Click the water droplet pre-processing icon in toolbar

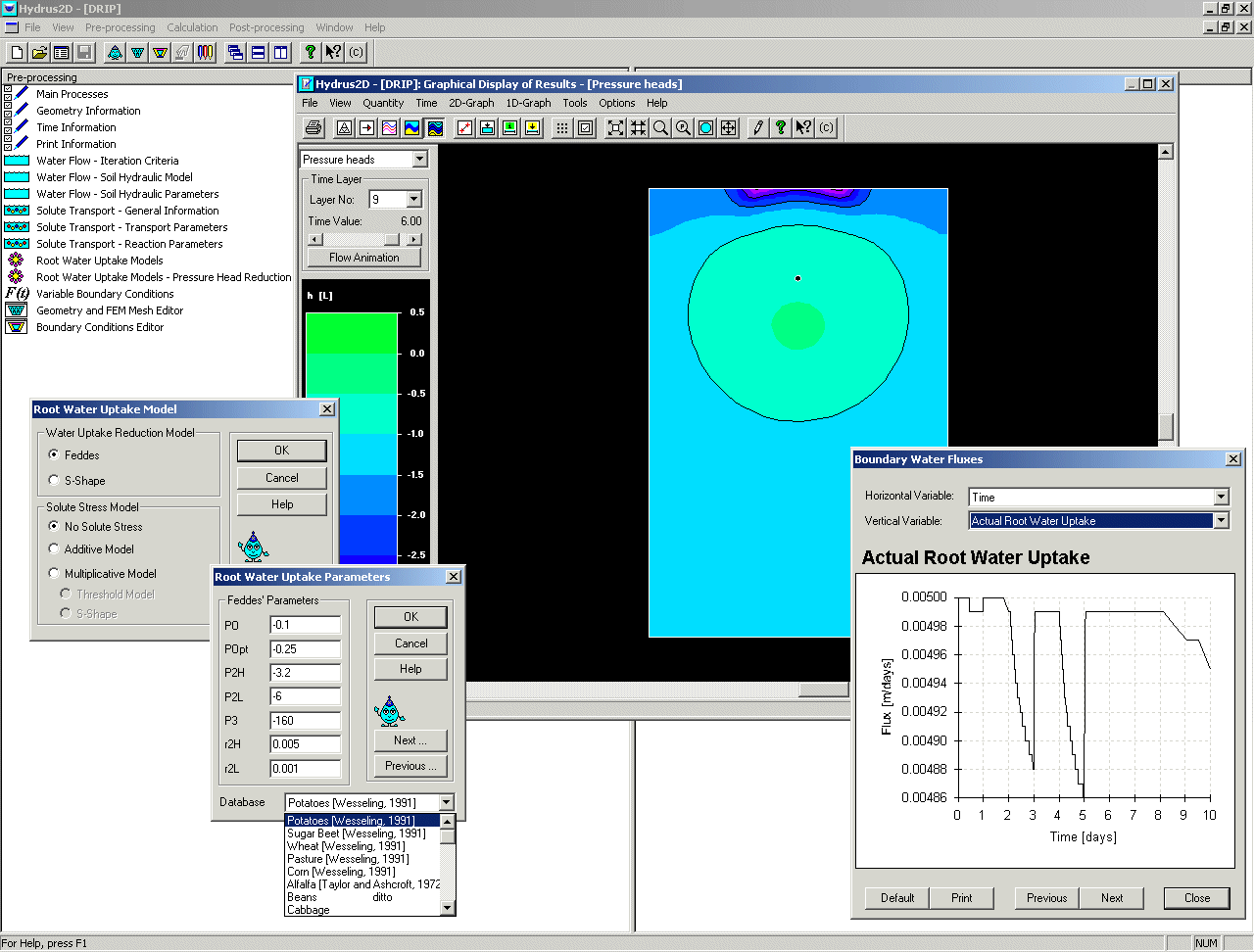(115, 52)
